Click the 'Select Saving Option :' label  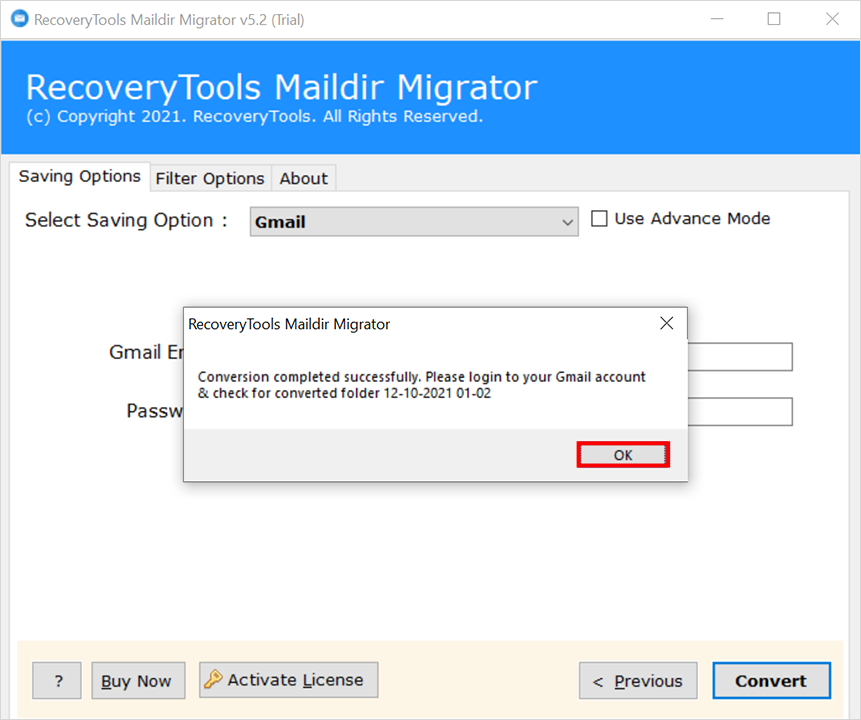click(x=126, y=220)
